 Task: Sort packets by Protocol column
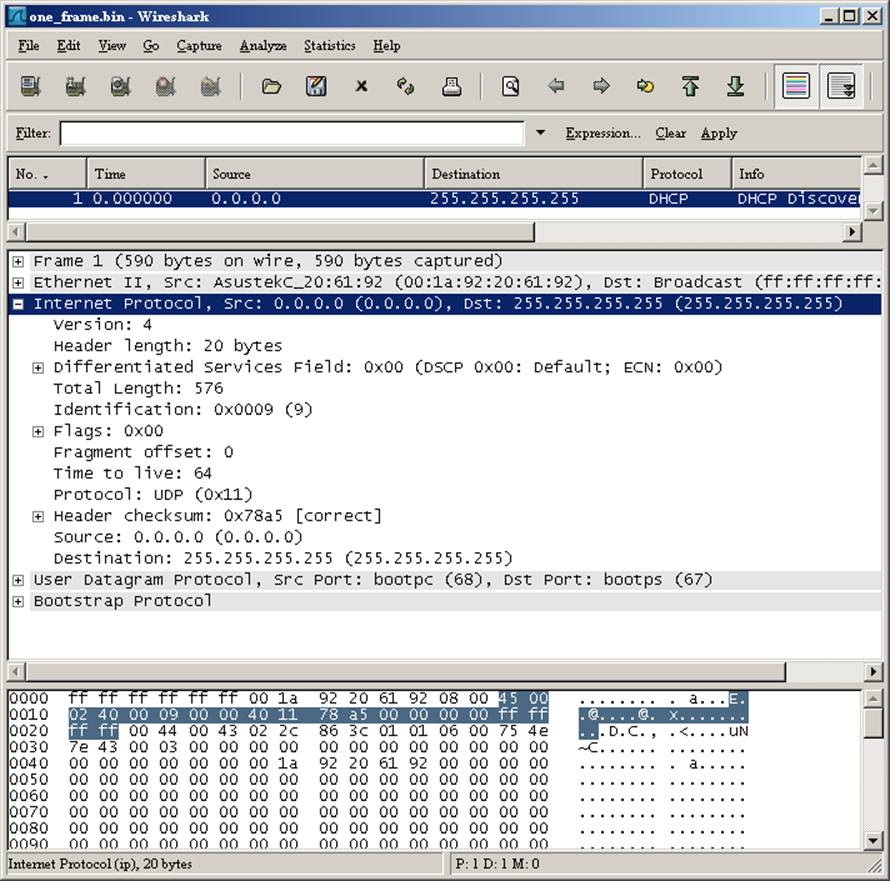[x=687, y=174]
